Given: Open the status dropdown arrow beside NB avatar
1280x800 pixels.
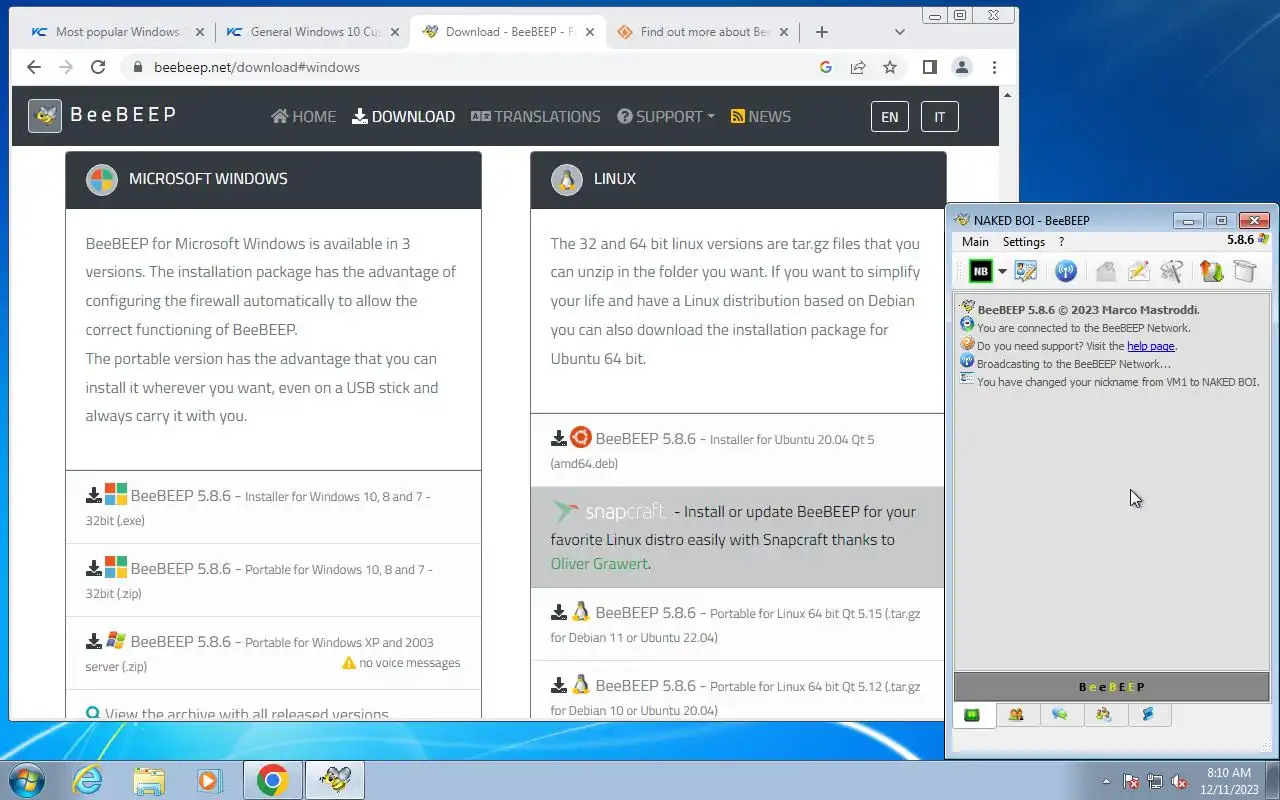Looking at the screenshot, I should coord(1002,272).
